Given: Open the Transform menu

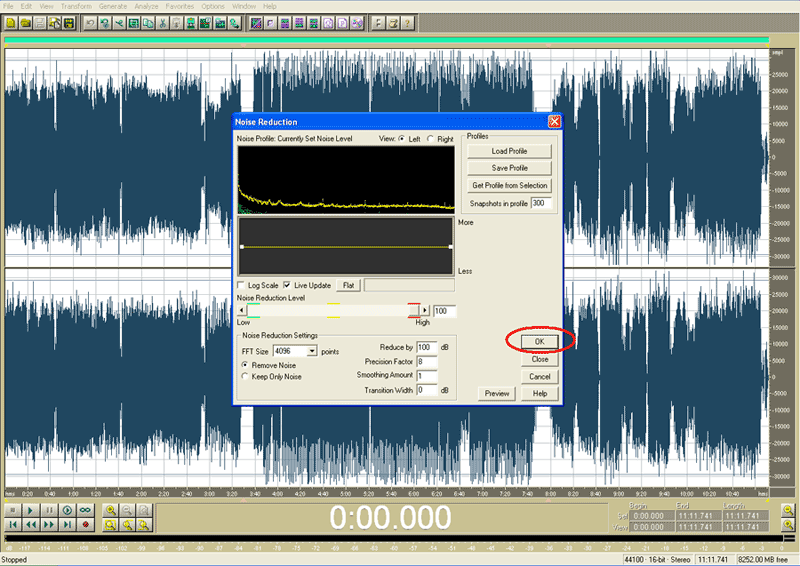Looking at the screenshot, I should click(x=76, y=6).
